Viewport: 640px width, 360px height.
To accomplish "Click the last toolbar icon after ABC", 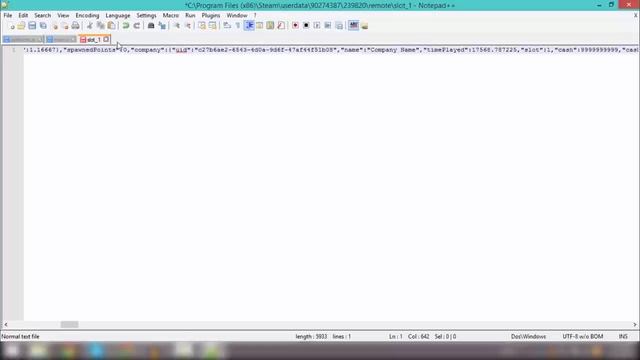I will tap(364, 26).
